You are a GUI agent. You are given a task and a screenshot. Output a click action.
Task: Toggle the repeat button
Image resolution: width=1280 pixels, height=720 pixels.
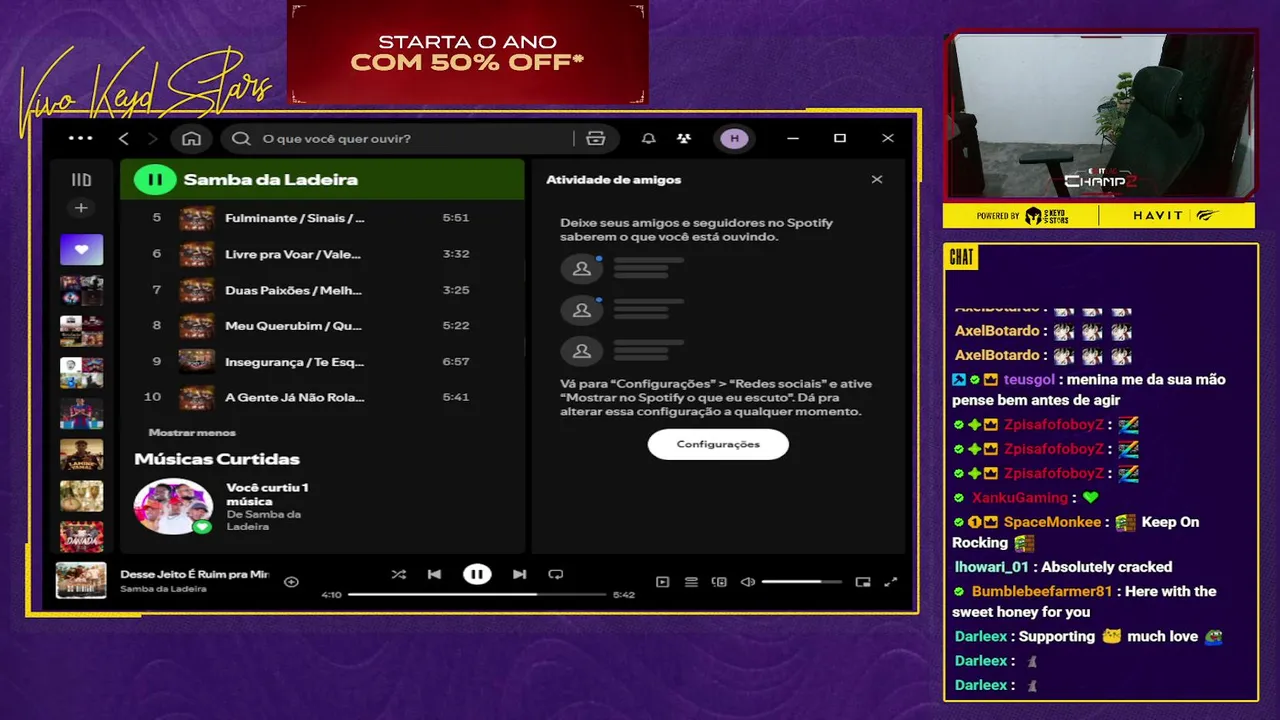(x=556, y=574)
